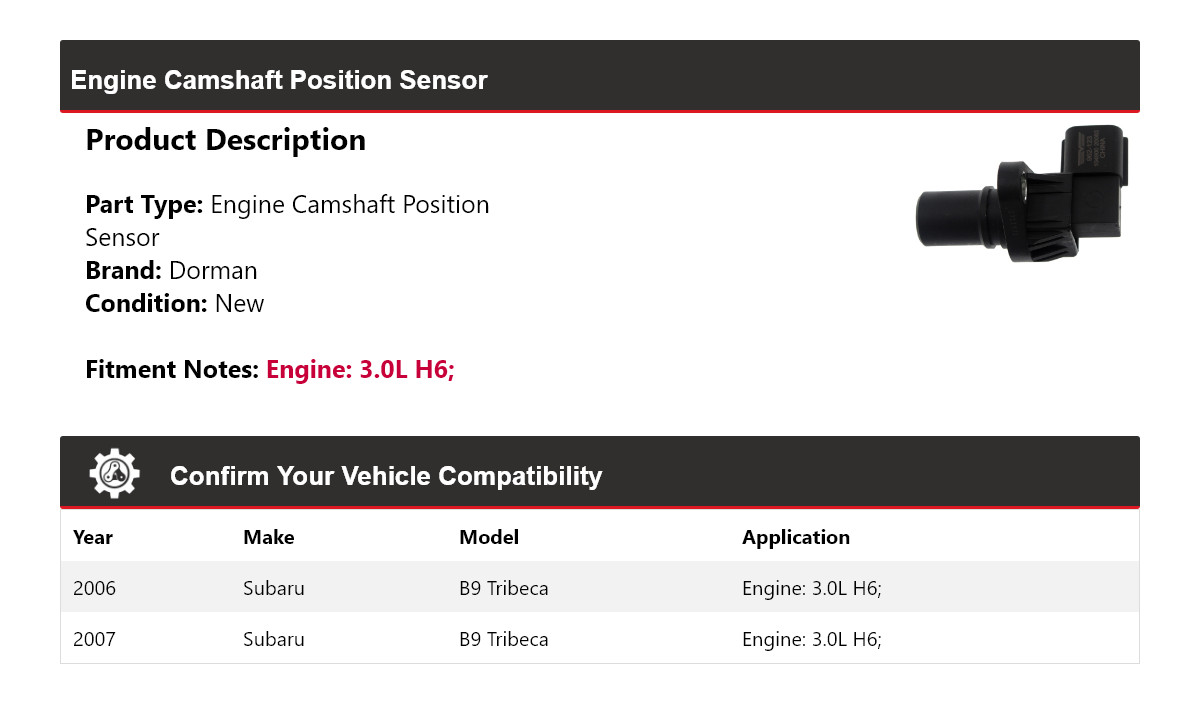Click the 2007 row's Engine: 3.0L H6 application
This screenshot has width=1200, height=704.
pyautogui.click(x=811, y=639)
